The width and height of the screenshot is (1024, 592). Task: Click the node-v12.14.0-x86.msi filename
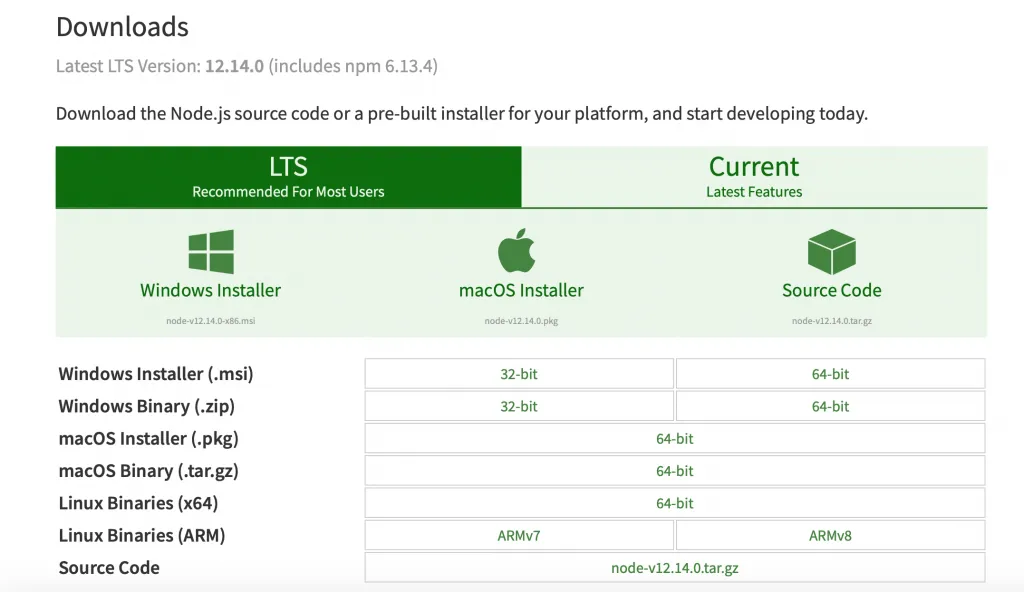click(x=210, y=321)
